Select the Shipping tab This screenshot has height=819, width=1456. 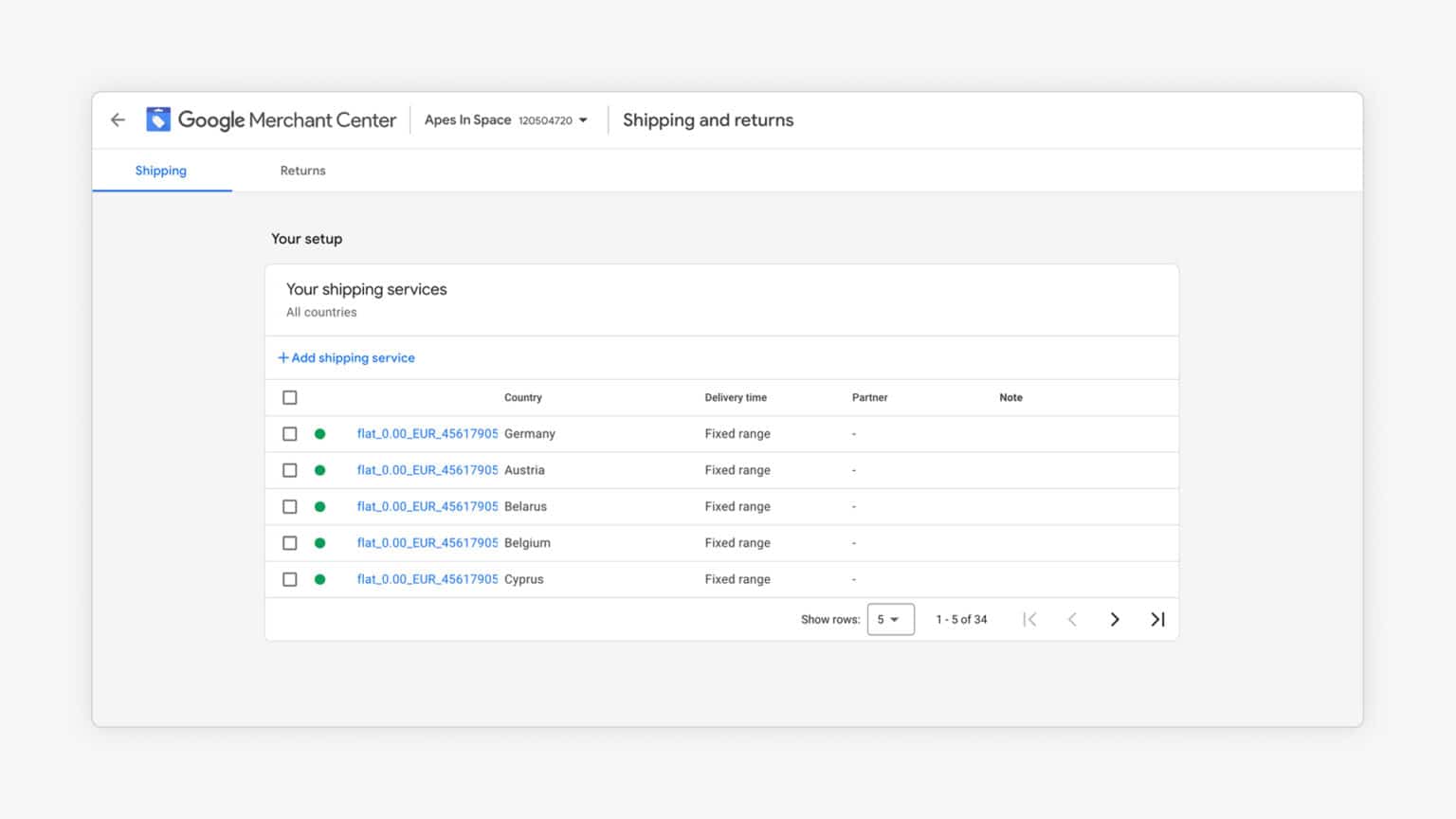[x=160, y=171]
